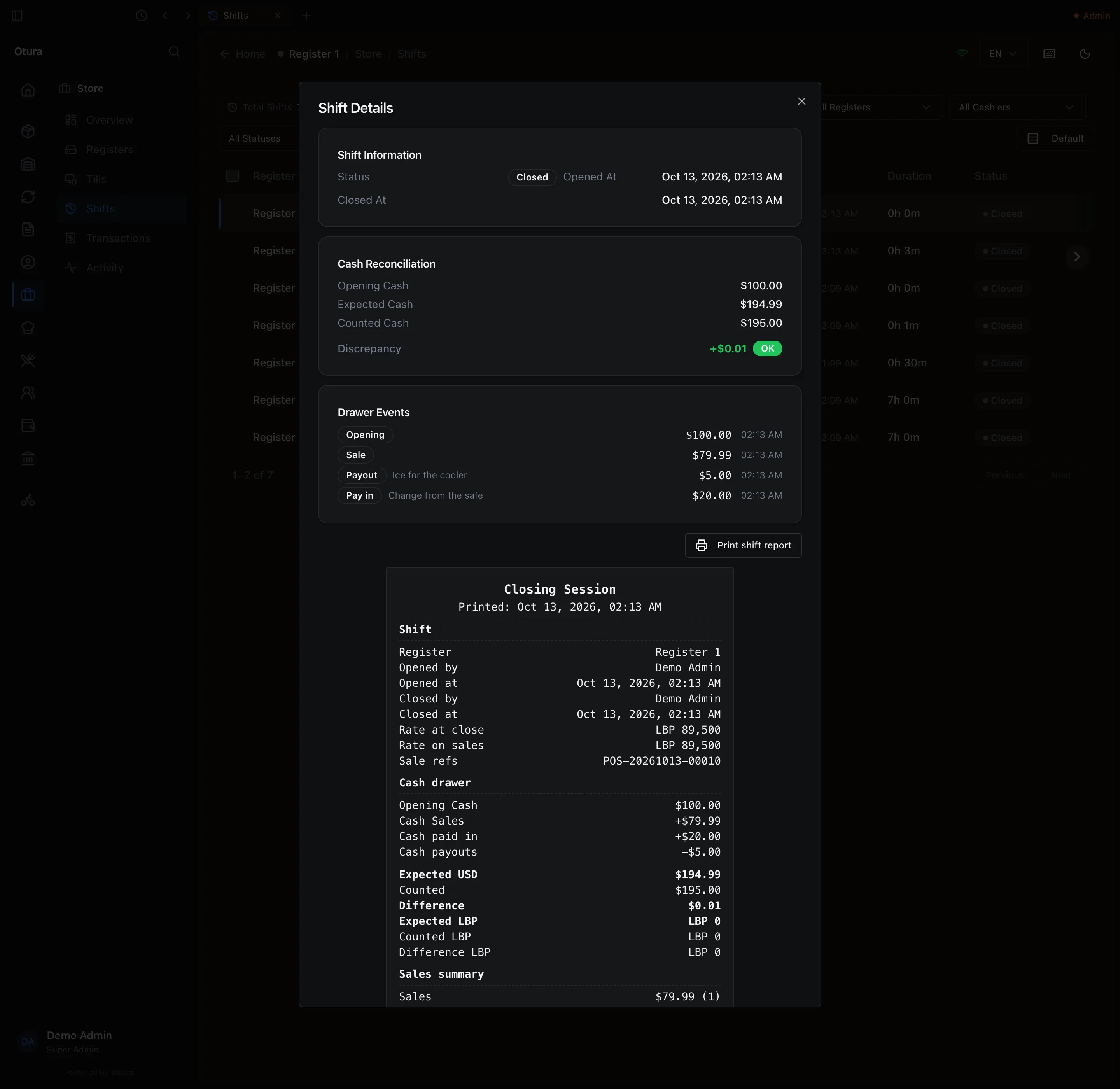The image size is (1120, 1089).
Task: Click the home icon in sidebar rail
Action: 28,90
